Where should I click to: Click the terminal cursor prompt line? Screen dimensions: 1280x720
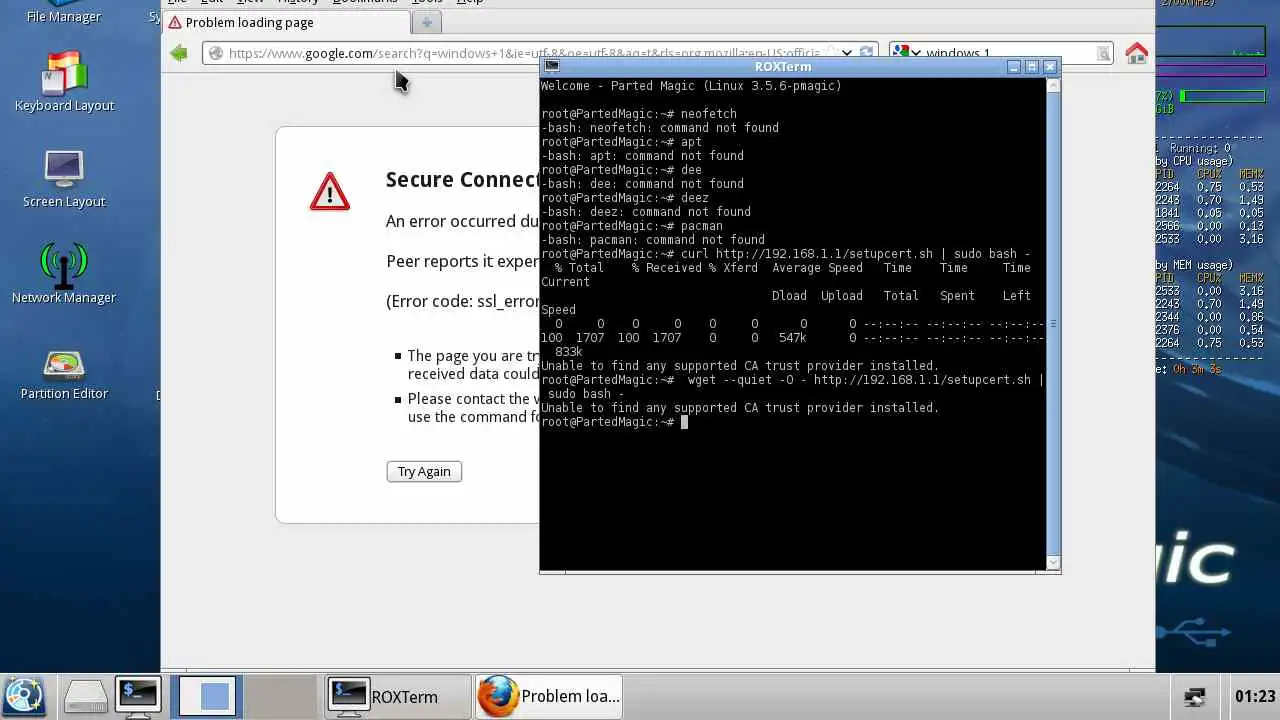pos(614,422)
